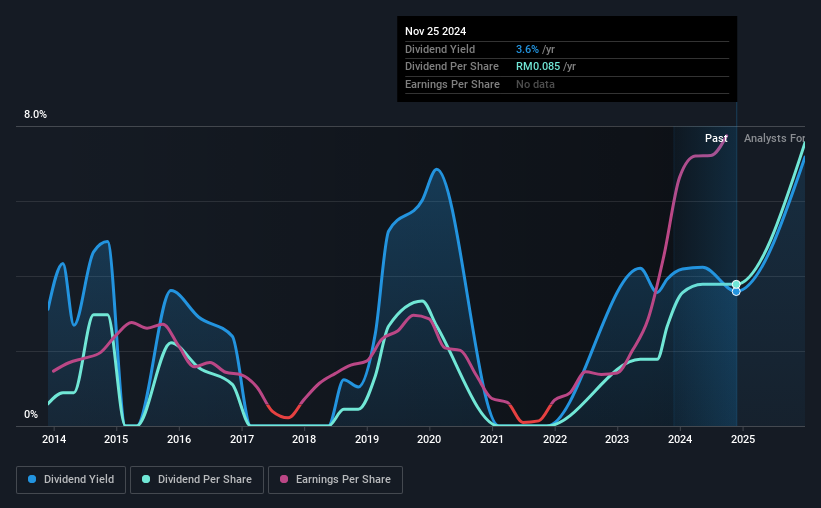821x508 pixels.
Task: Click the 2023 x-axis label
Action: pos(617,439)
